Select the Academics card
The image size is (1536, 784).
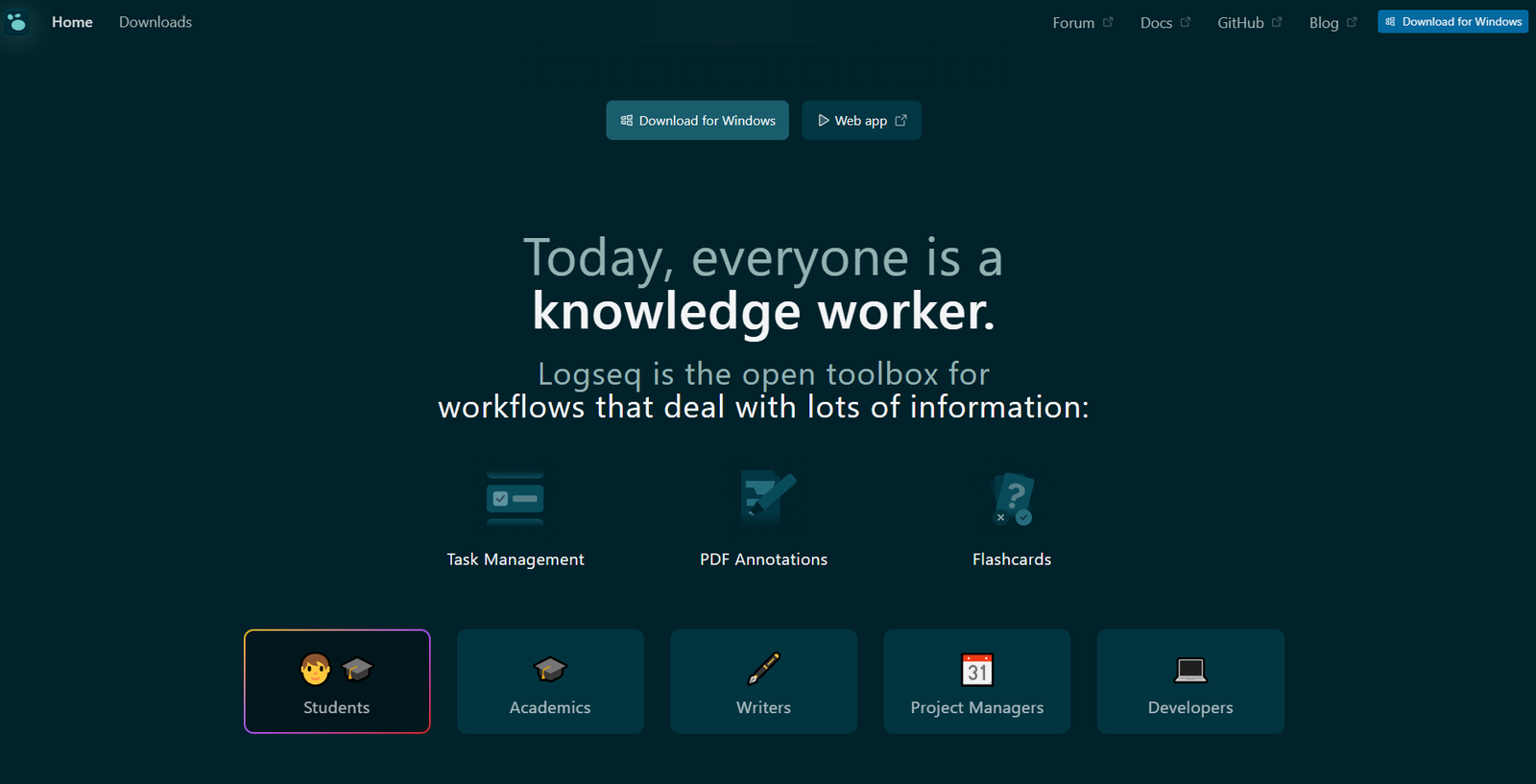[550, 681]
